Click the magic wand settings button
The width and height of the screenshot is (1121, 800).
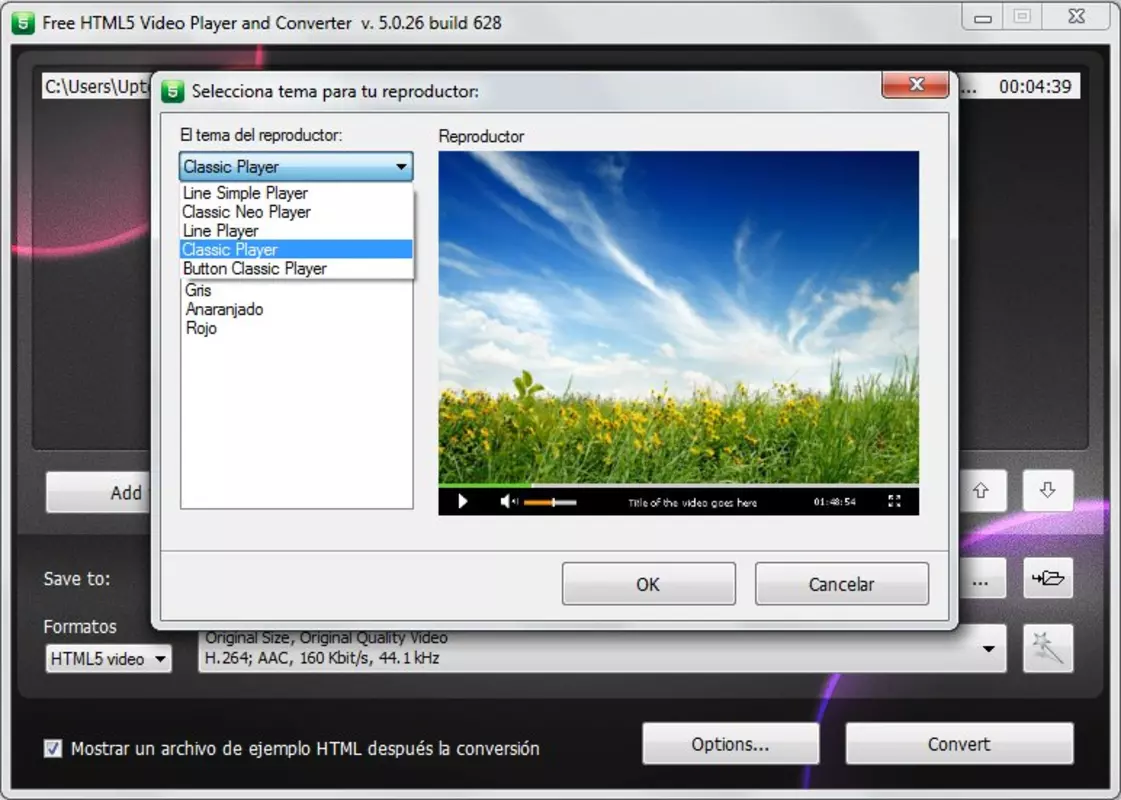(1047, 648)
